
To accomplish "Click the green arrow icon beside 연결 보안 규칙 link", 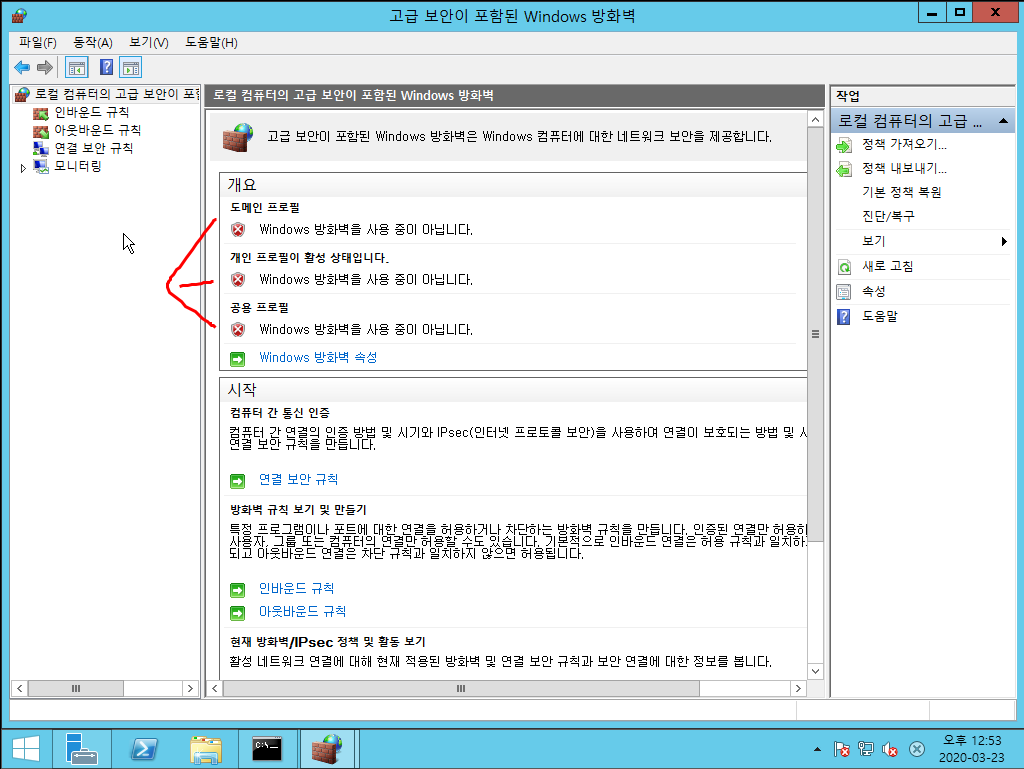I will click(238, 481).
